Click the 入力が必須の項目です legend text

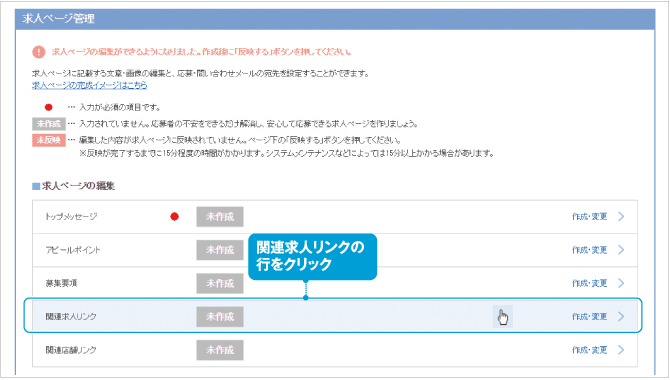pos(120,107)
